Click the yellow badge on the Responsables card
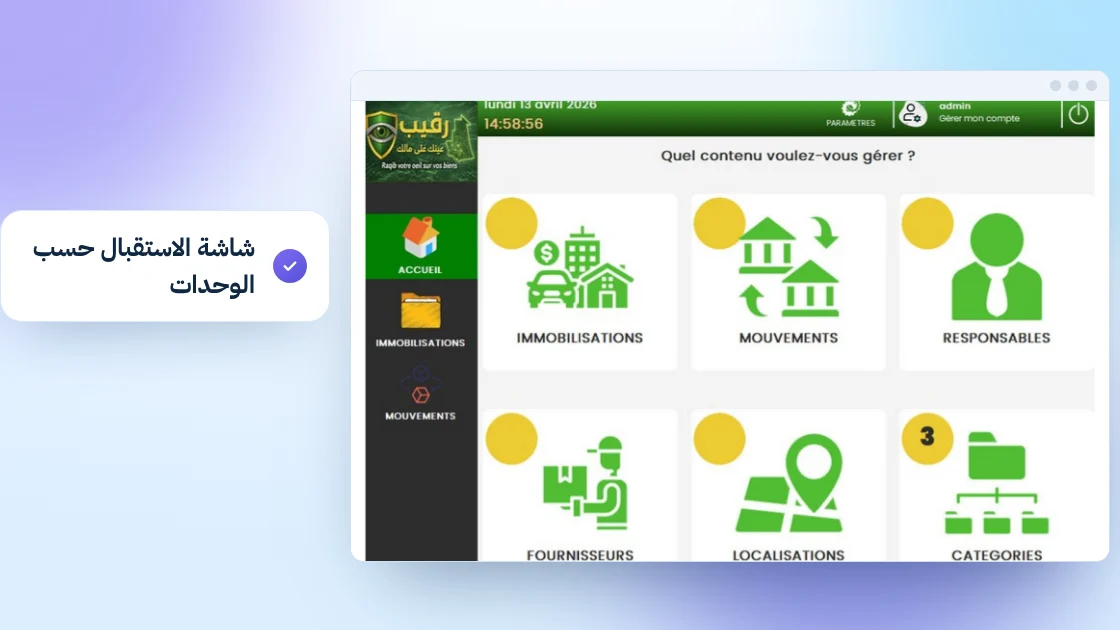The image size is (1120, 630). (x=927, y=224)
